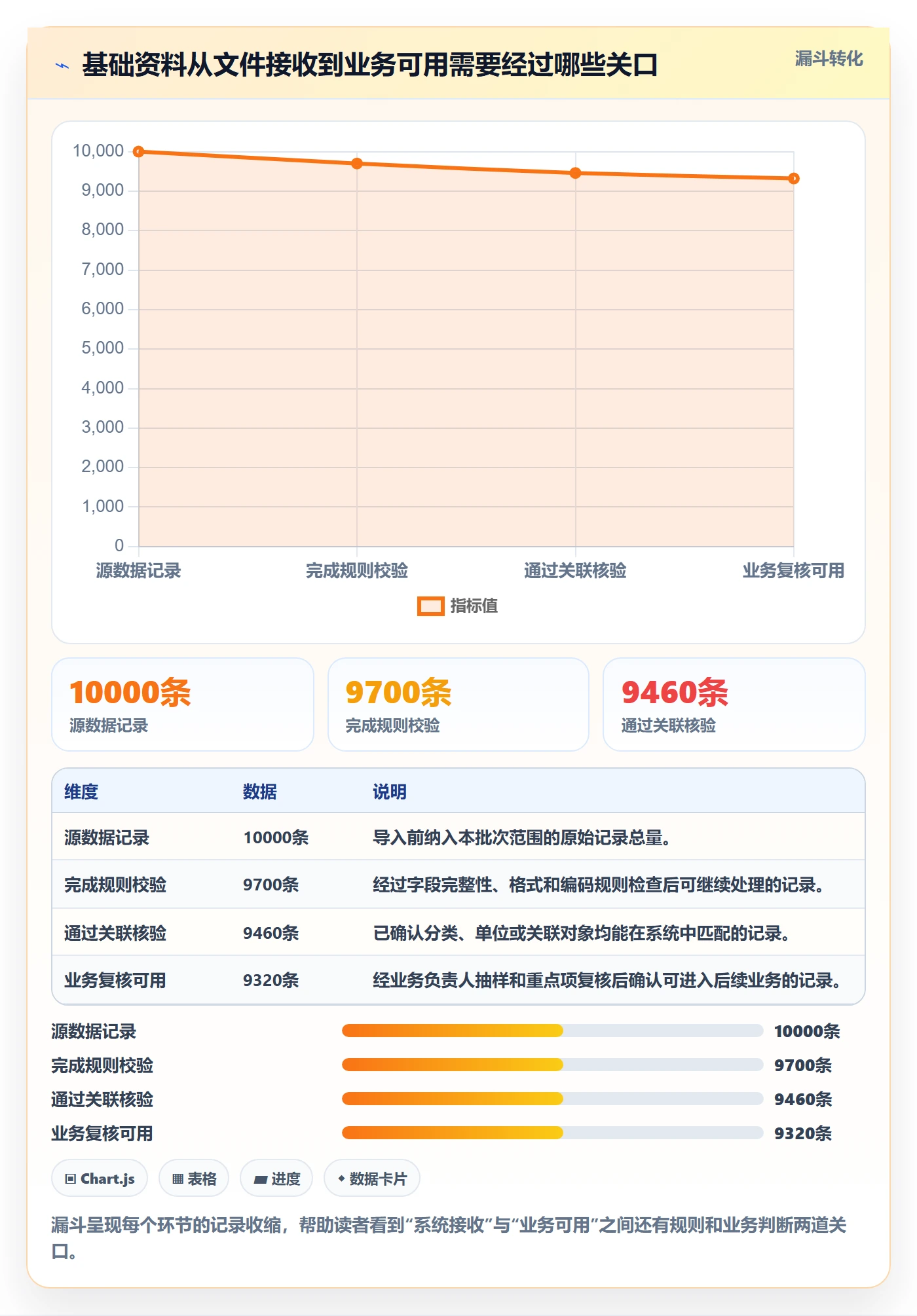Select the 表格 tag

(194, 1179)
